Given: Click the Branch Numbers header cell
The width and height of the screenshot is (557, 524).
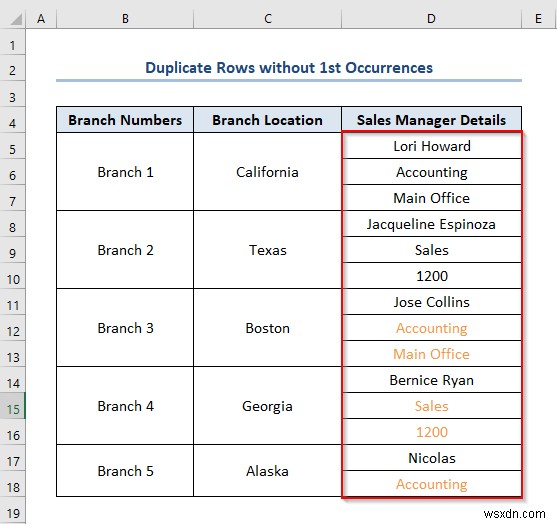Looking at the screenshot, I should (x=125, y=120).
